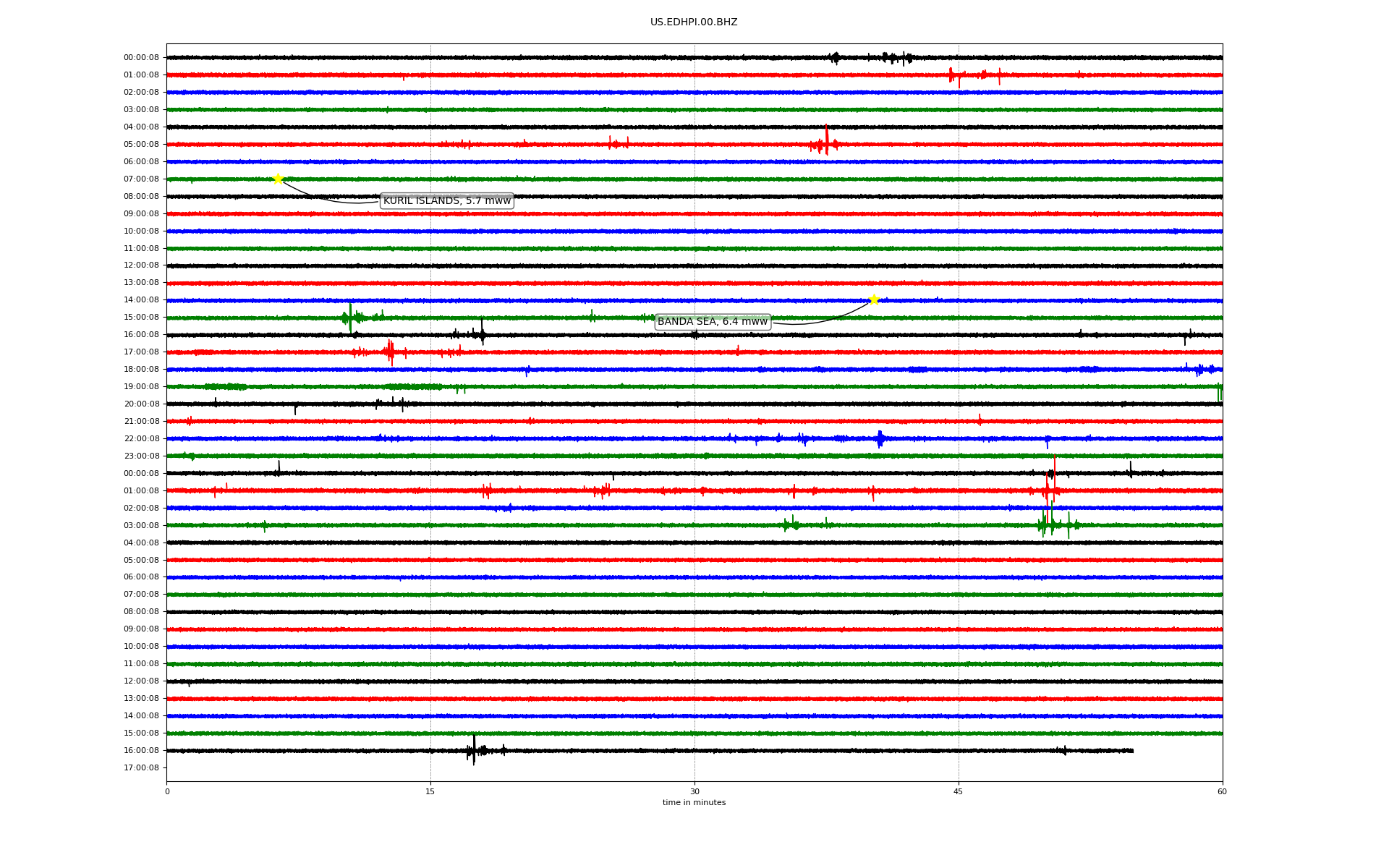
Task: Click the 15 minute tick label on x-axis
Action: pyautogui.click(x=430, y=791)
